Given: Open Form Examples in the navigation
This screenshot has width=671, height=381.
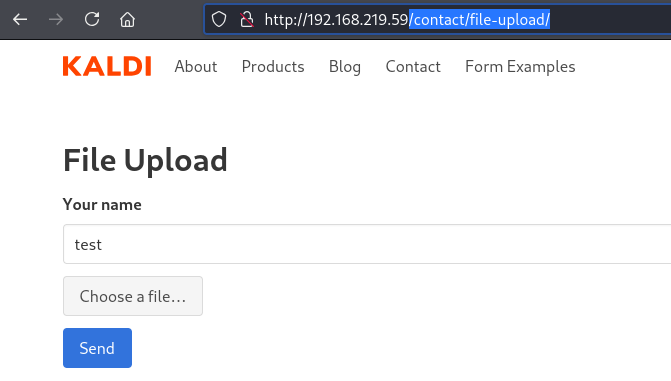Looking at the screenshot, I should click(x=520, y=67).
